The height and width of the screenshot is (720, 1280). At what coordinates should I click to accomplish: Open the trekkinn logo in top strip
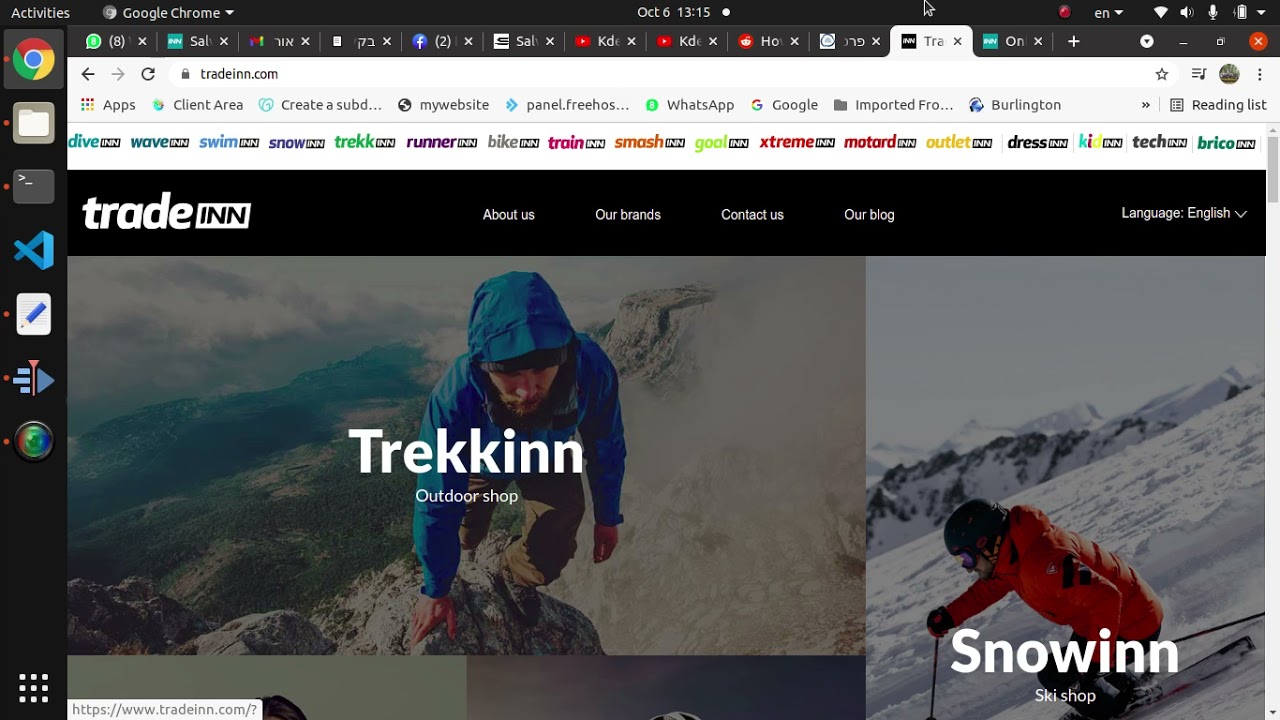(x=365, y=143)
